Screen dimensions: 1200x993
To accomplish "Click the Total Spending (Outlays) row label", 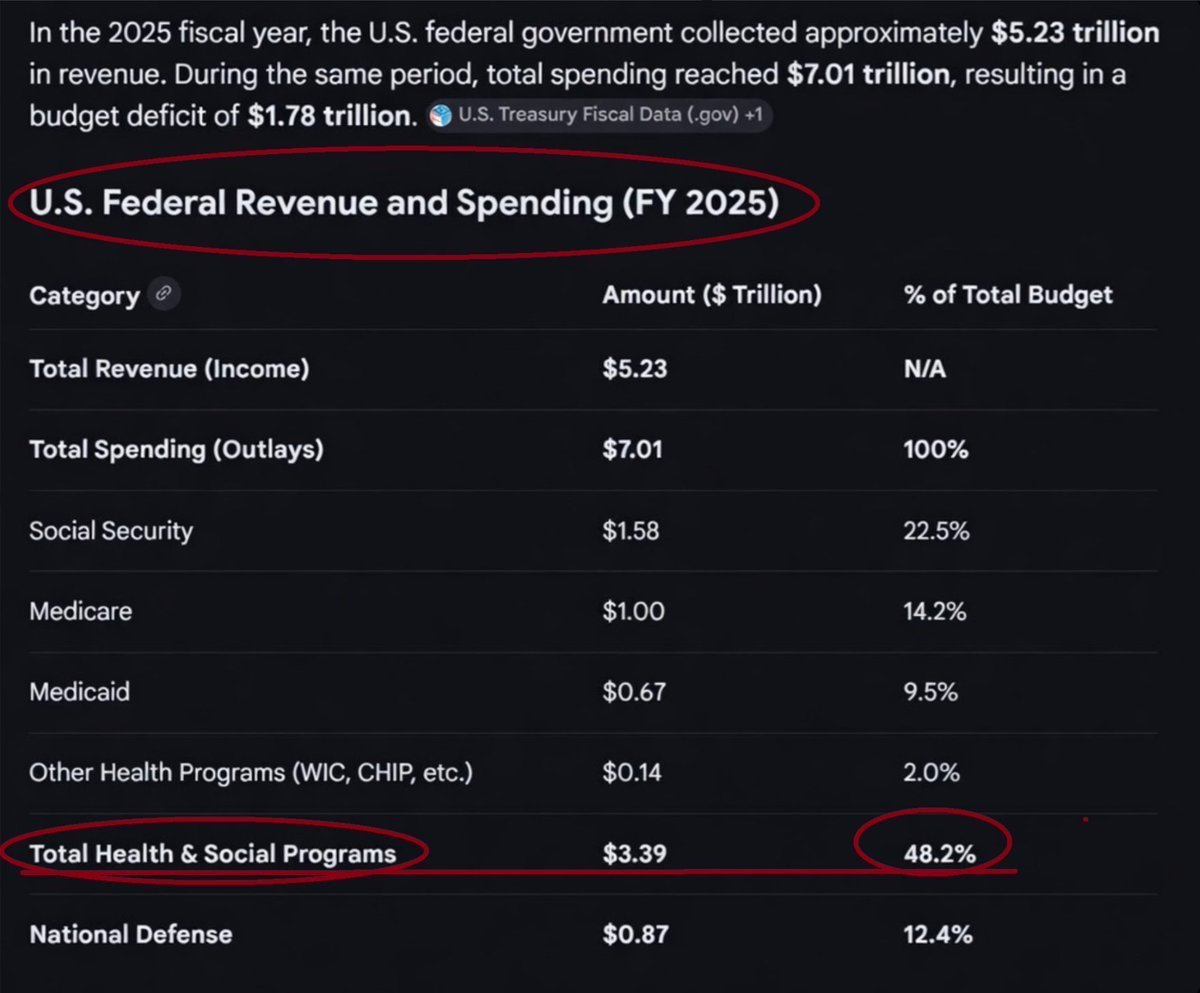I will (176, 450).
